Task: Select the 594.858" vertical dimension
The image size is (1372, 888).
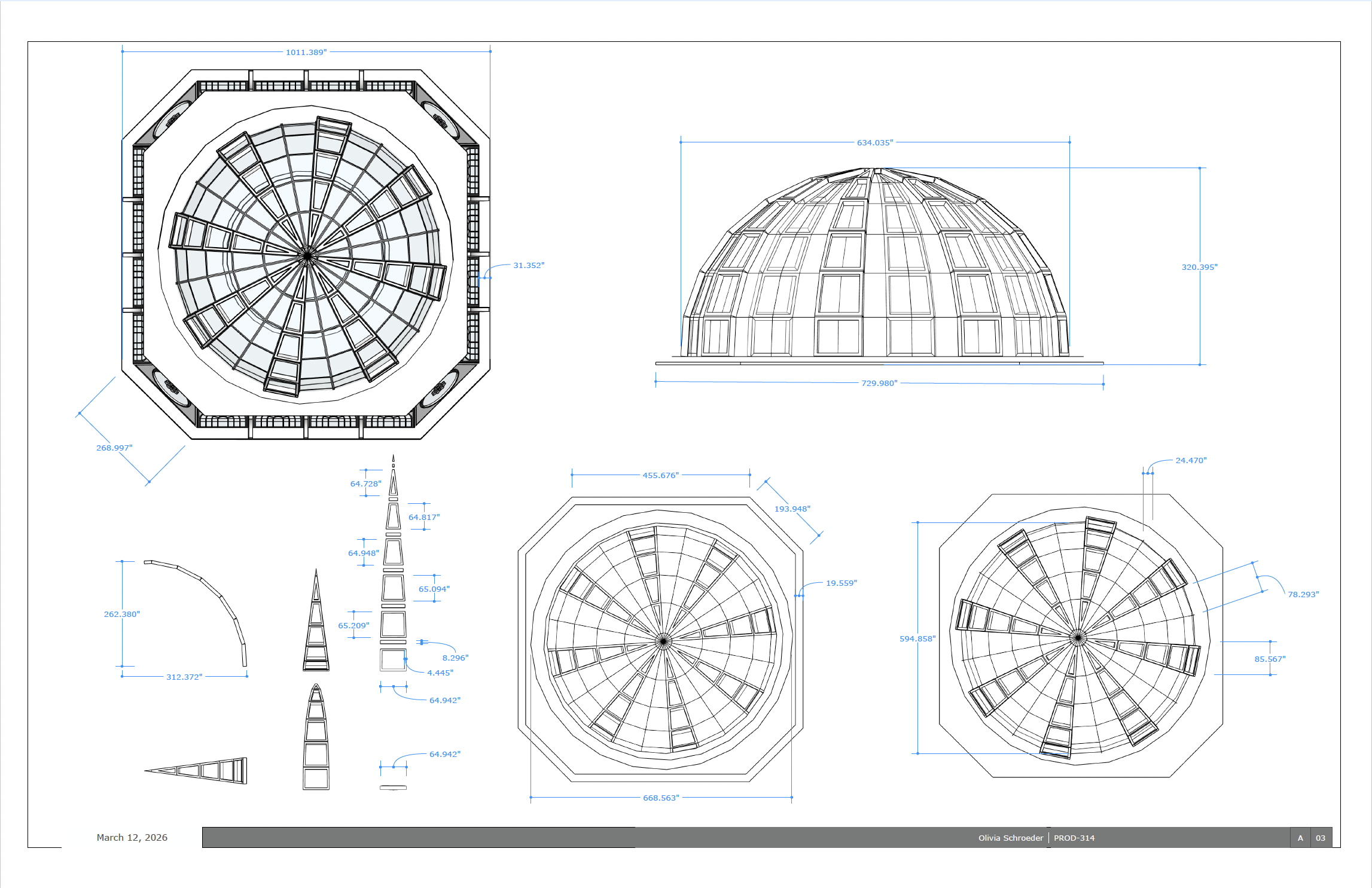Action: coord(917,638)
